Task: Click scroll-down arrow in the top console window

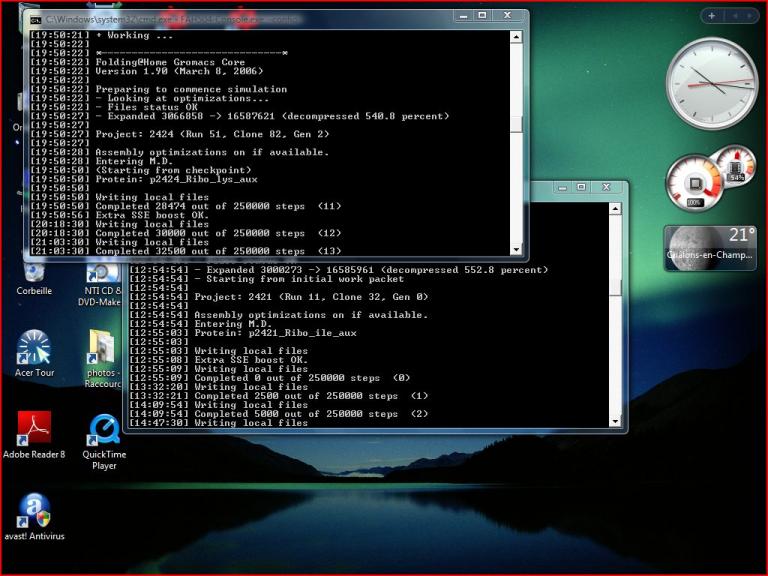Action: [x=516, y=249]
